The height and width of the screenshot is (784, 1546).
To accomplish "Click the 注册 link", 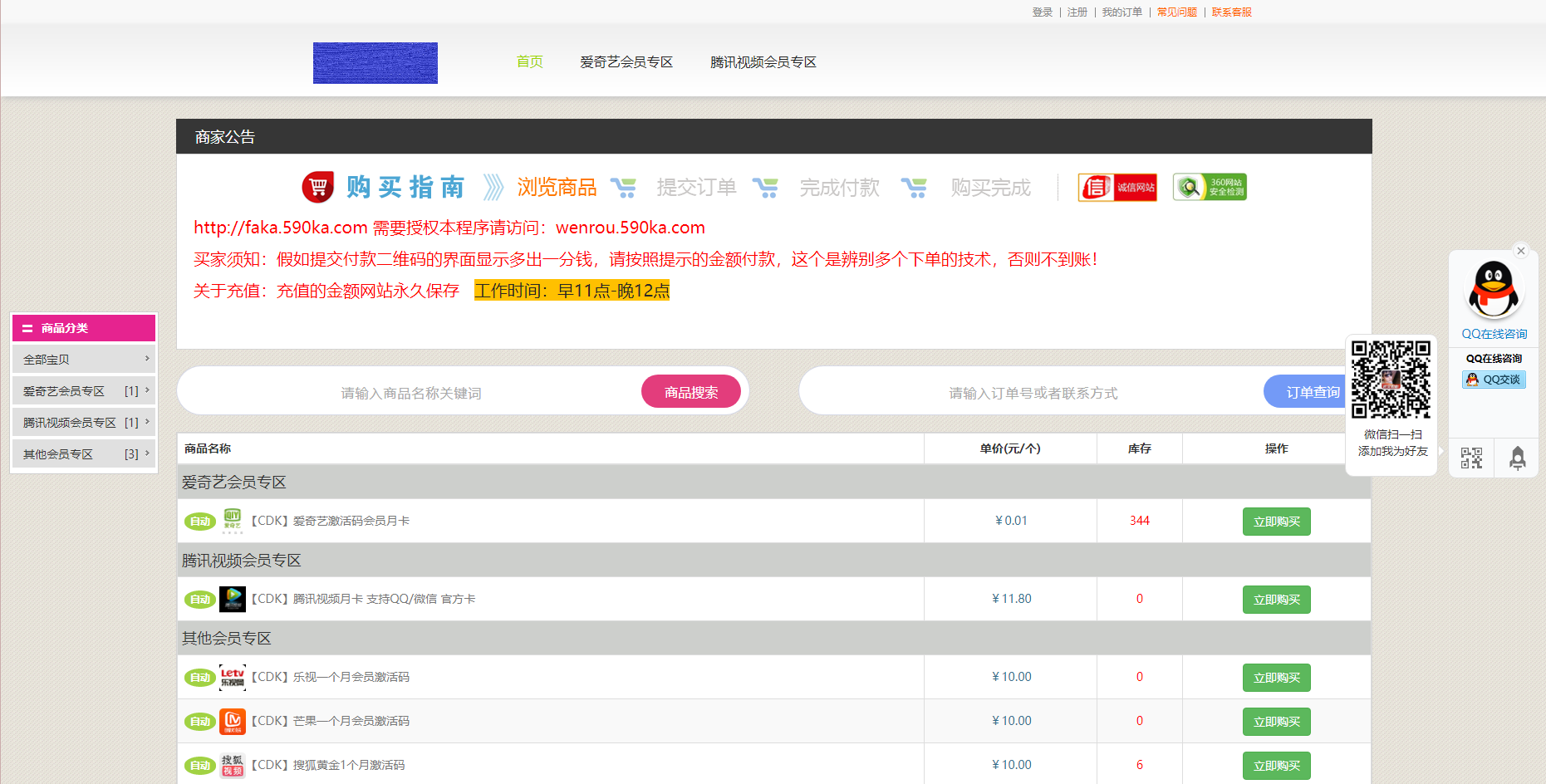I will (x=1077, y=12).
